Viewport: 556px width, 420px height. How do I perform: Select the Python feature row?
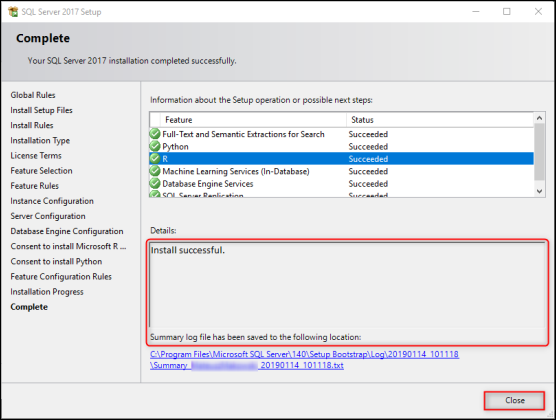click(x=341, y=147)
